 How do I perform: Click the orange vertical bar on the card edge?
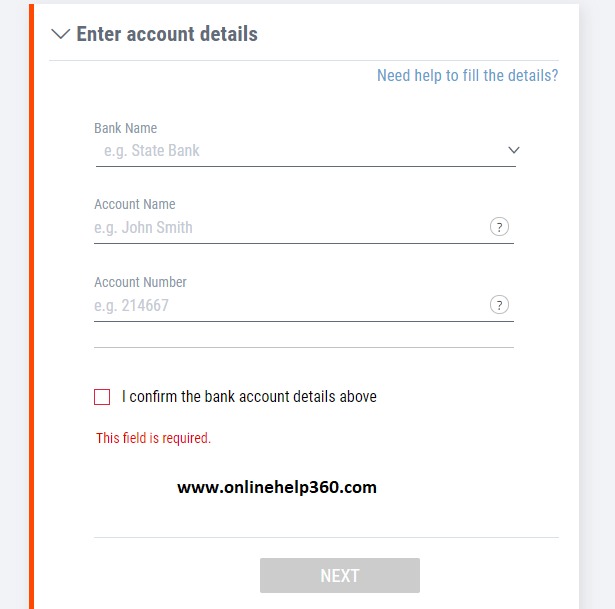(31, 306)
